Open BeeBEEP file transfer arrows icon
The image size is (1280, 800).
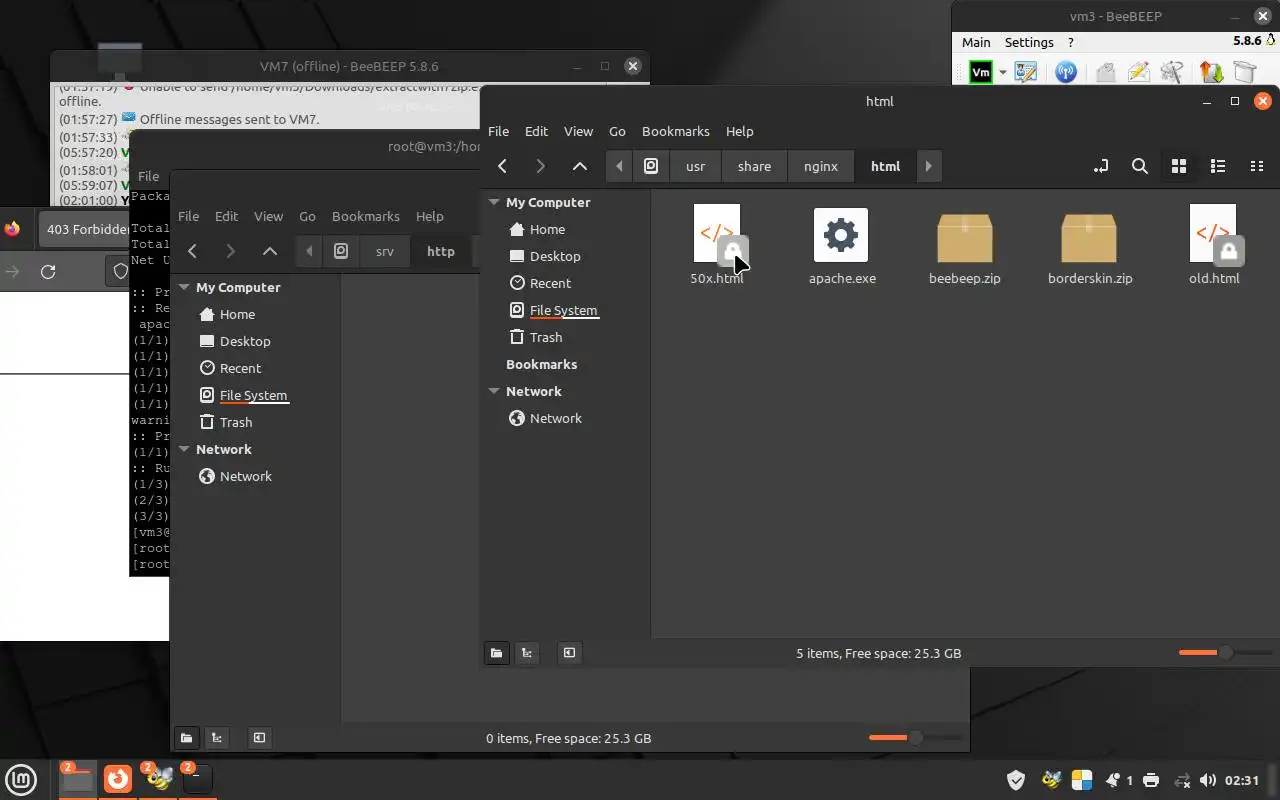pos(1211,72)
